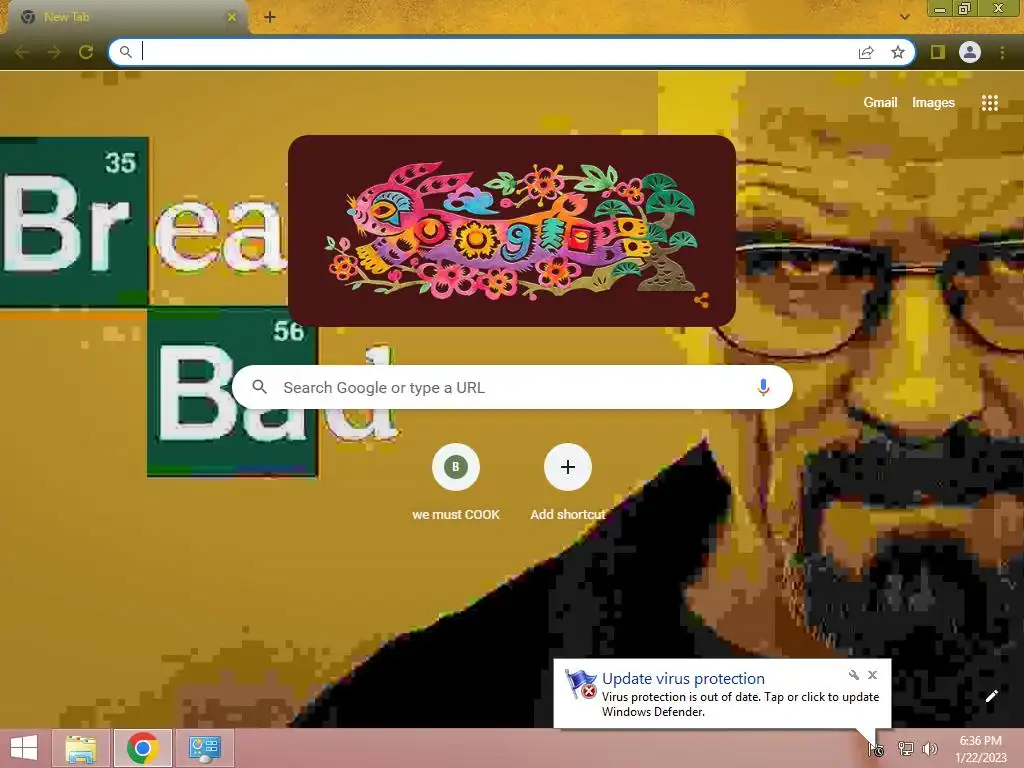Viewport: 1024px width, 768px height.
Task: Open the side panel icon
Action: [x=938, y=52]
